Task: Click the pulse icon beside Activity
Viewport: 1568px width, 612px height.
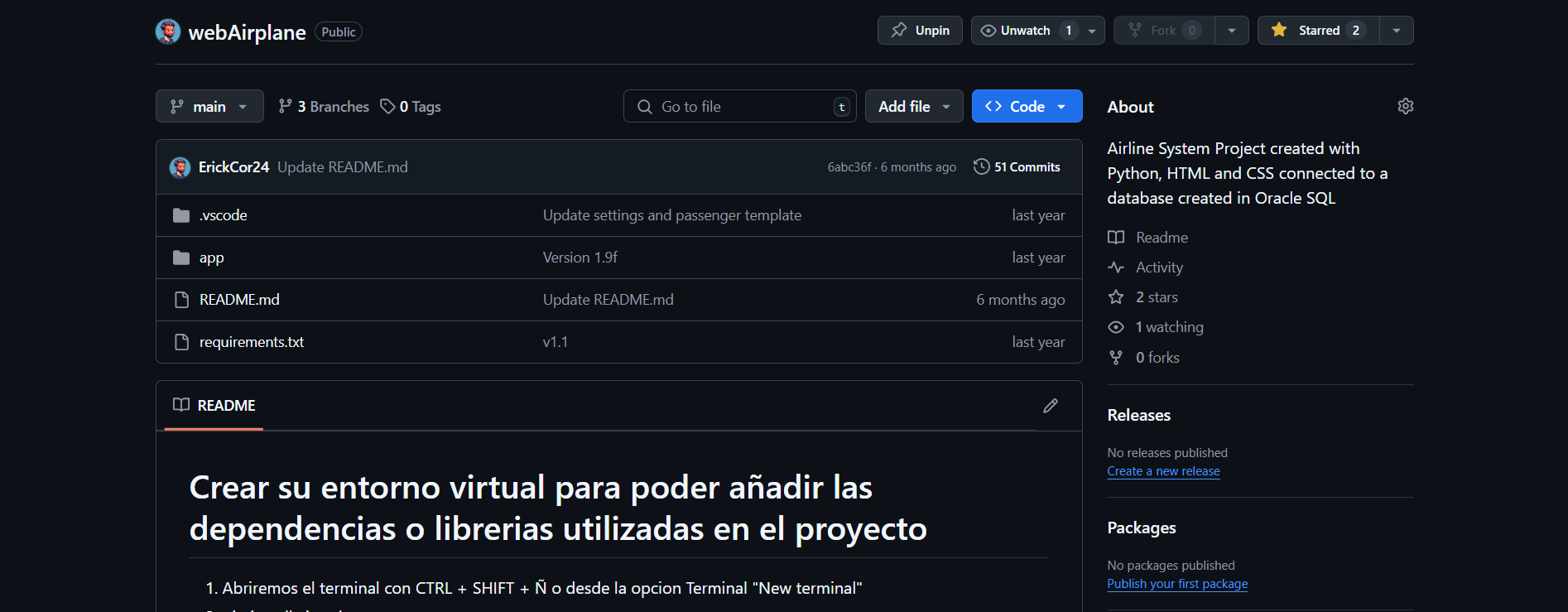Action: pos(1116,267)
